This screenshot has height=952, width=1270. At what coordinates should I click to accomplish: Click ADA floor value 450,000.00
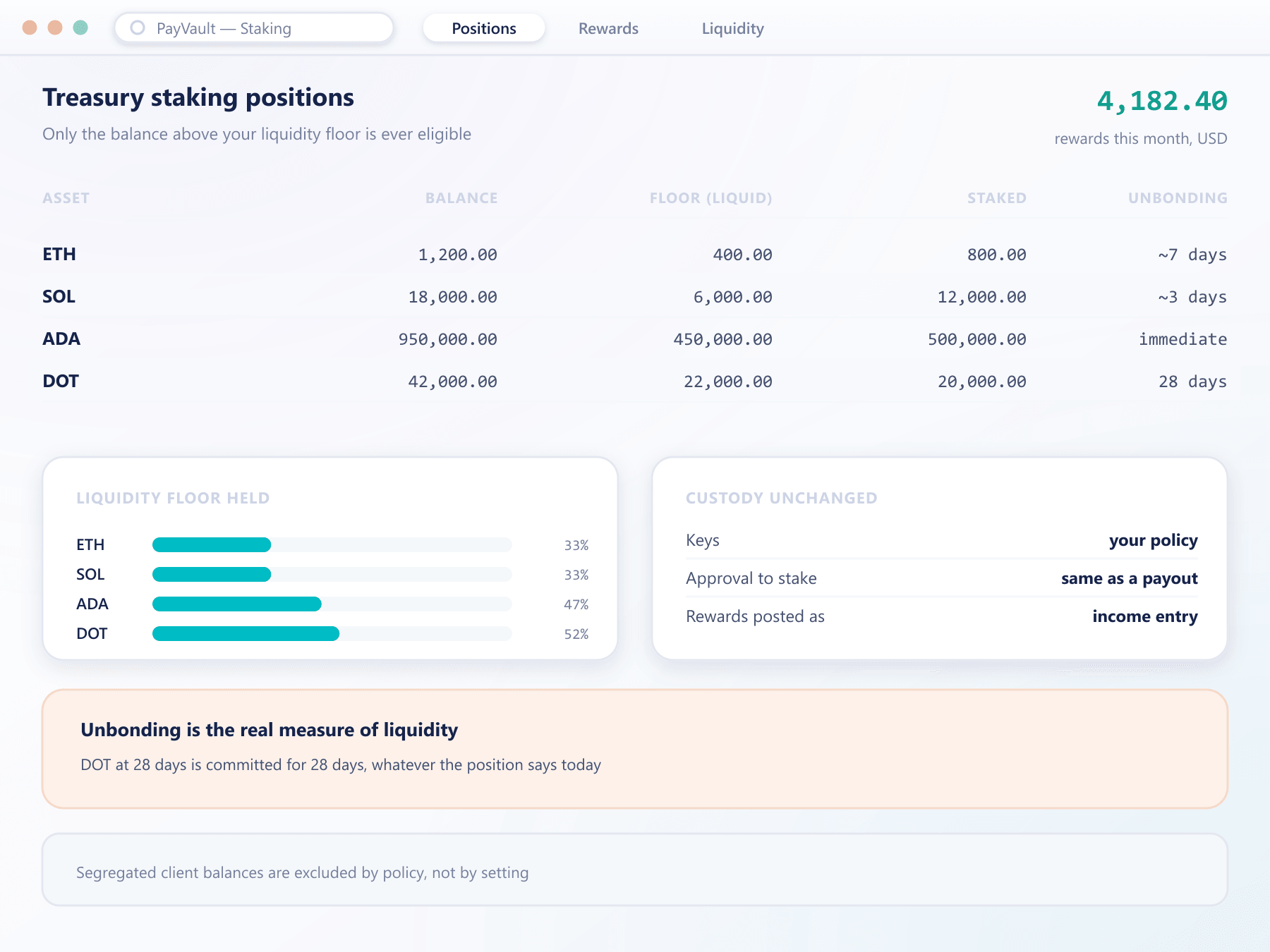click(x=723, y=339)
